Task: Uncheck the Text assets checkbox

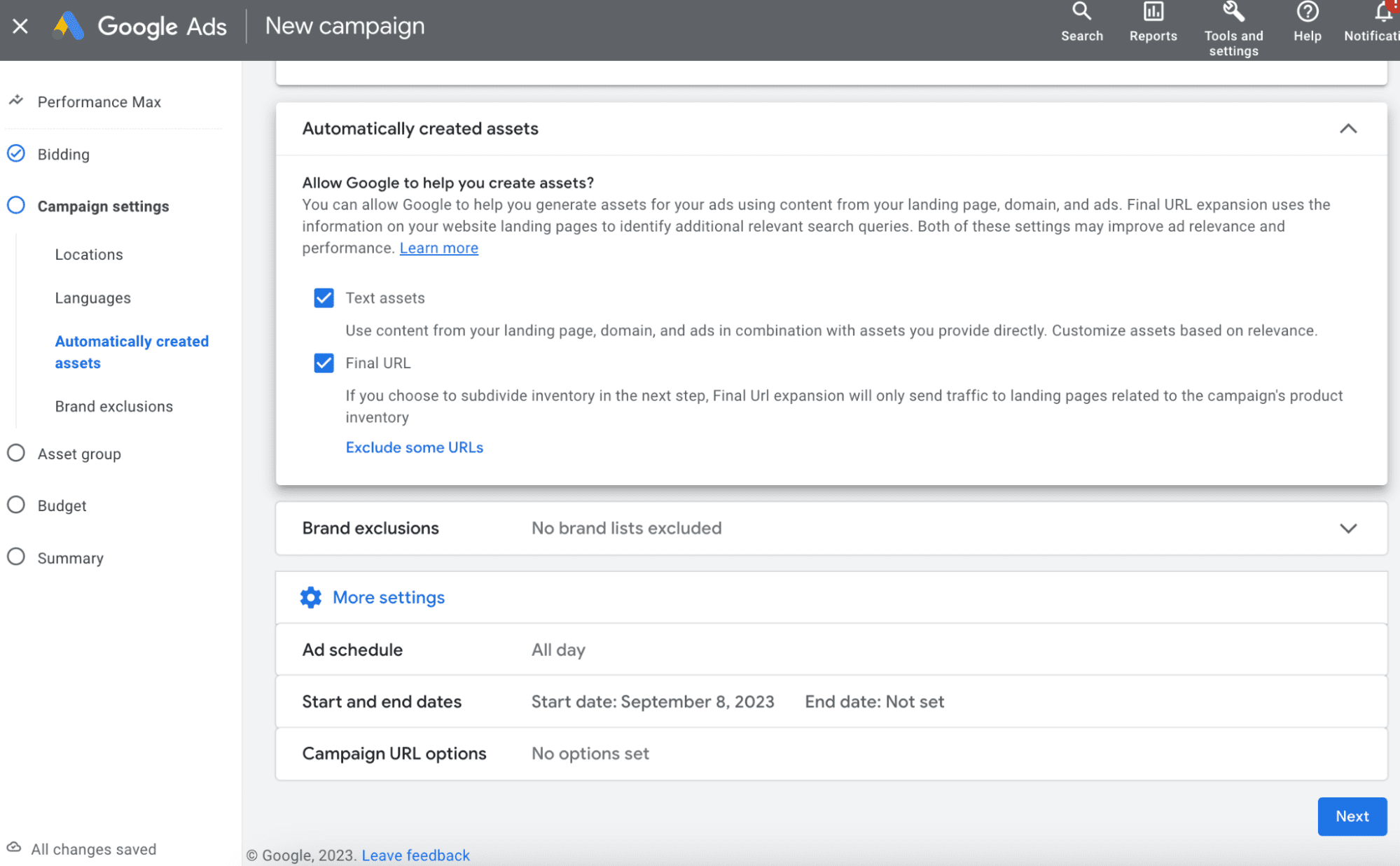Action: tap(324, 298)
